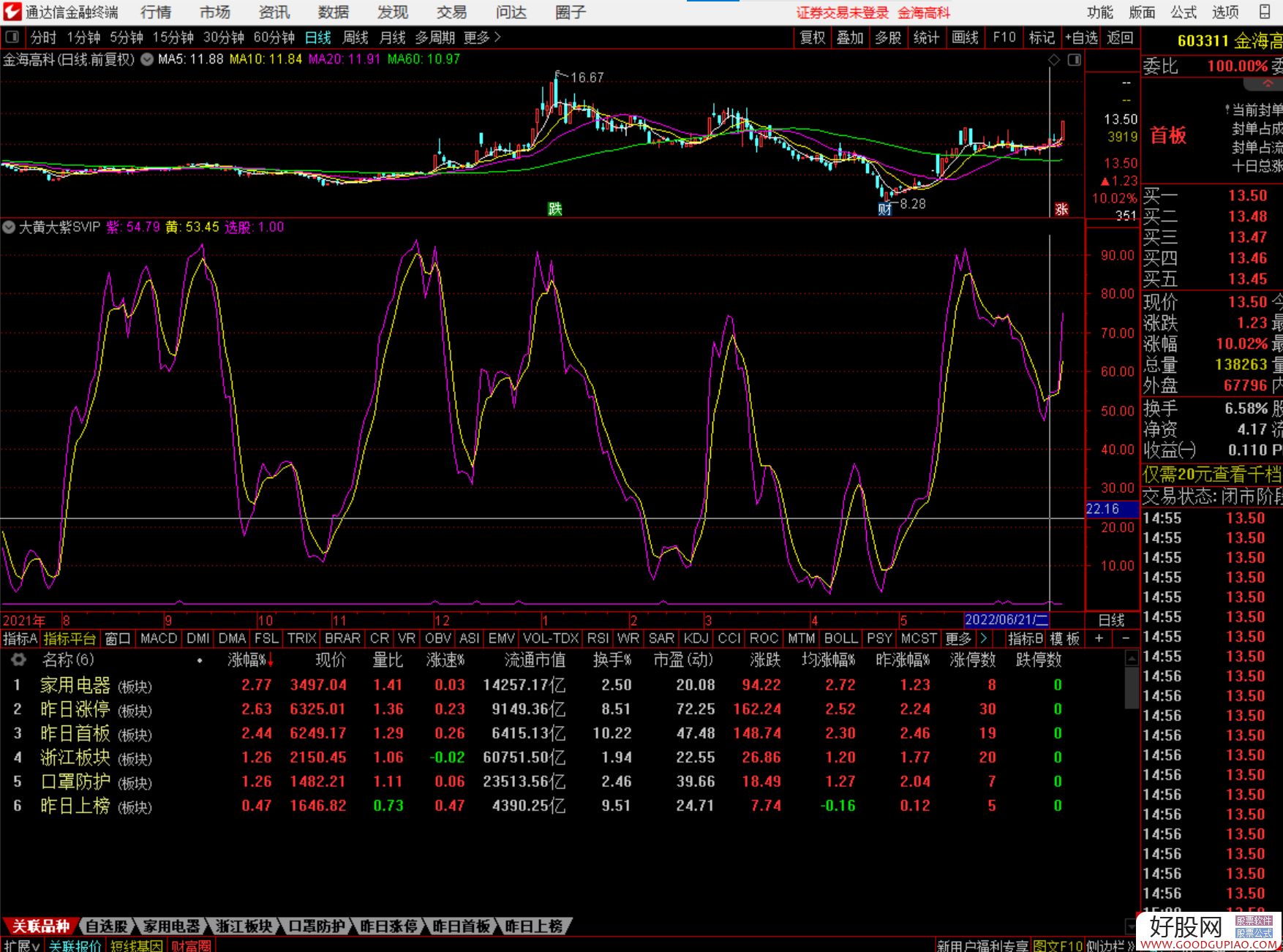Open the 大黄大紫SVIP indicator dropdown
This screenshot has width=1283, height=952.
(x=9, y=227)
